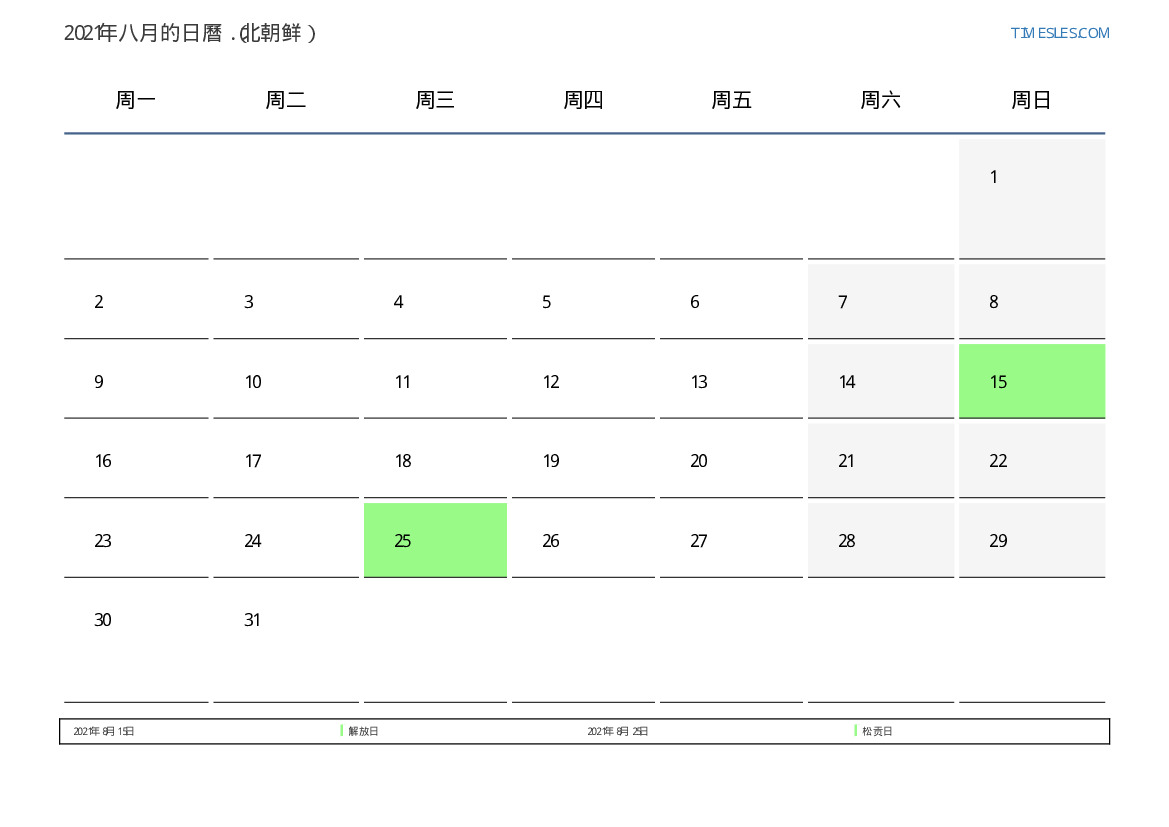Click the legend holiday name 解放日
Image resolution: width=1169 pixels, height=827 pixels.
(x=364, y=732)
